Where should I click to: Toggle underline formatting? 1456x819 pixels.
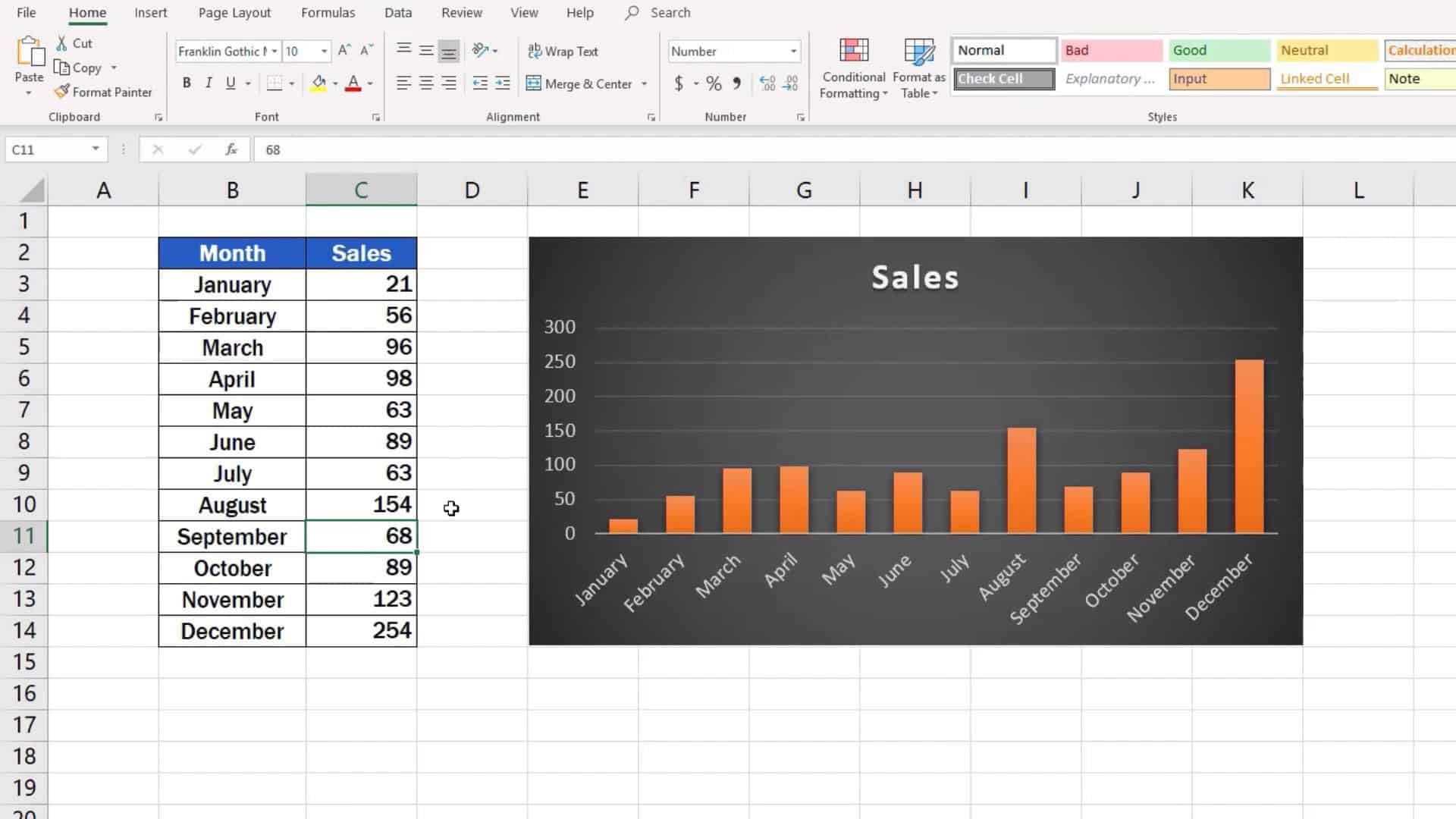(231, 83)
